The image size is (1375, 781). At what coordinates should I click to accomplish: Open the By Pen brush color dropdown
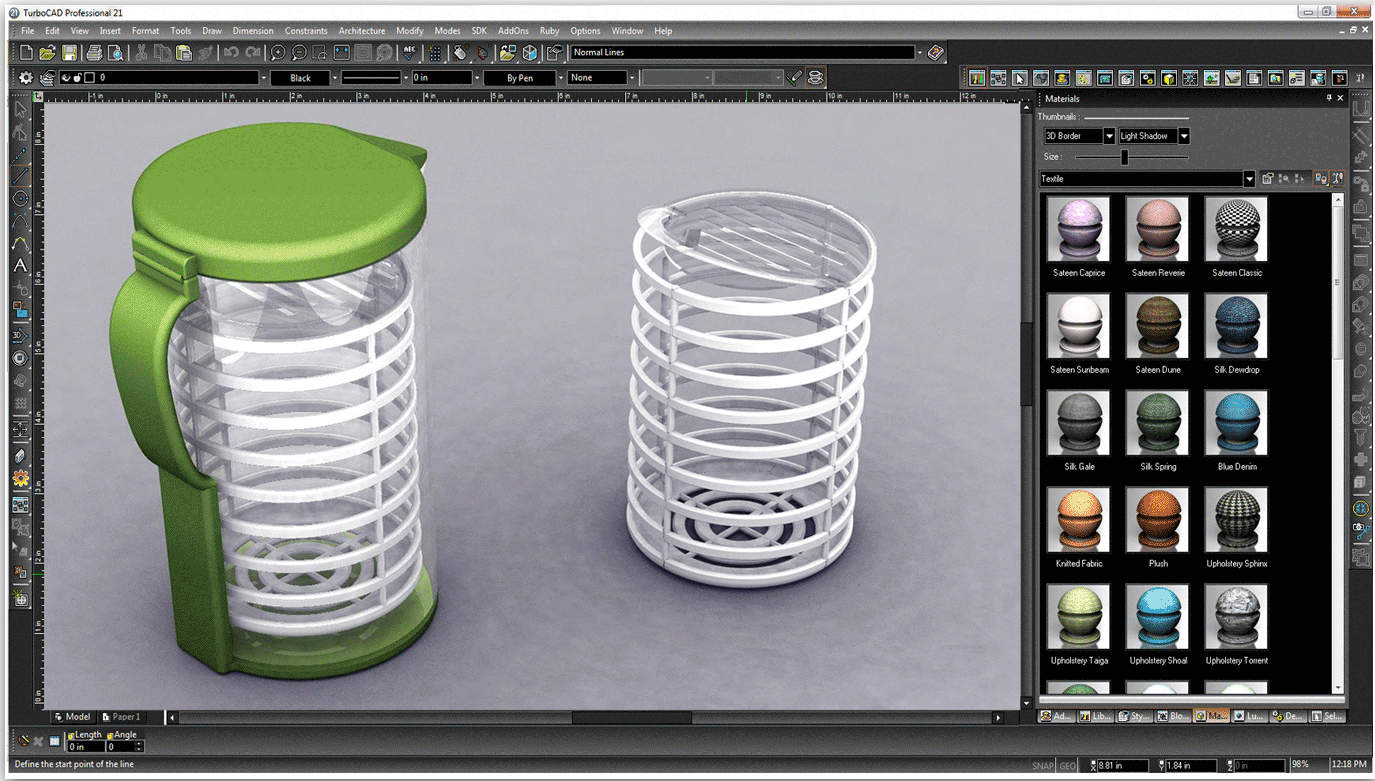click(x=560, y=77)
